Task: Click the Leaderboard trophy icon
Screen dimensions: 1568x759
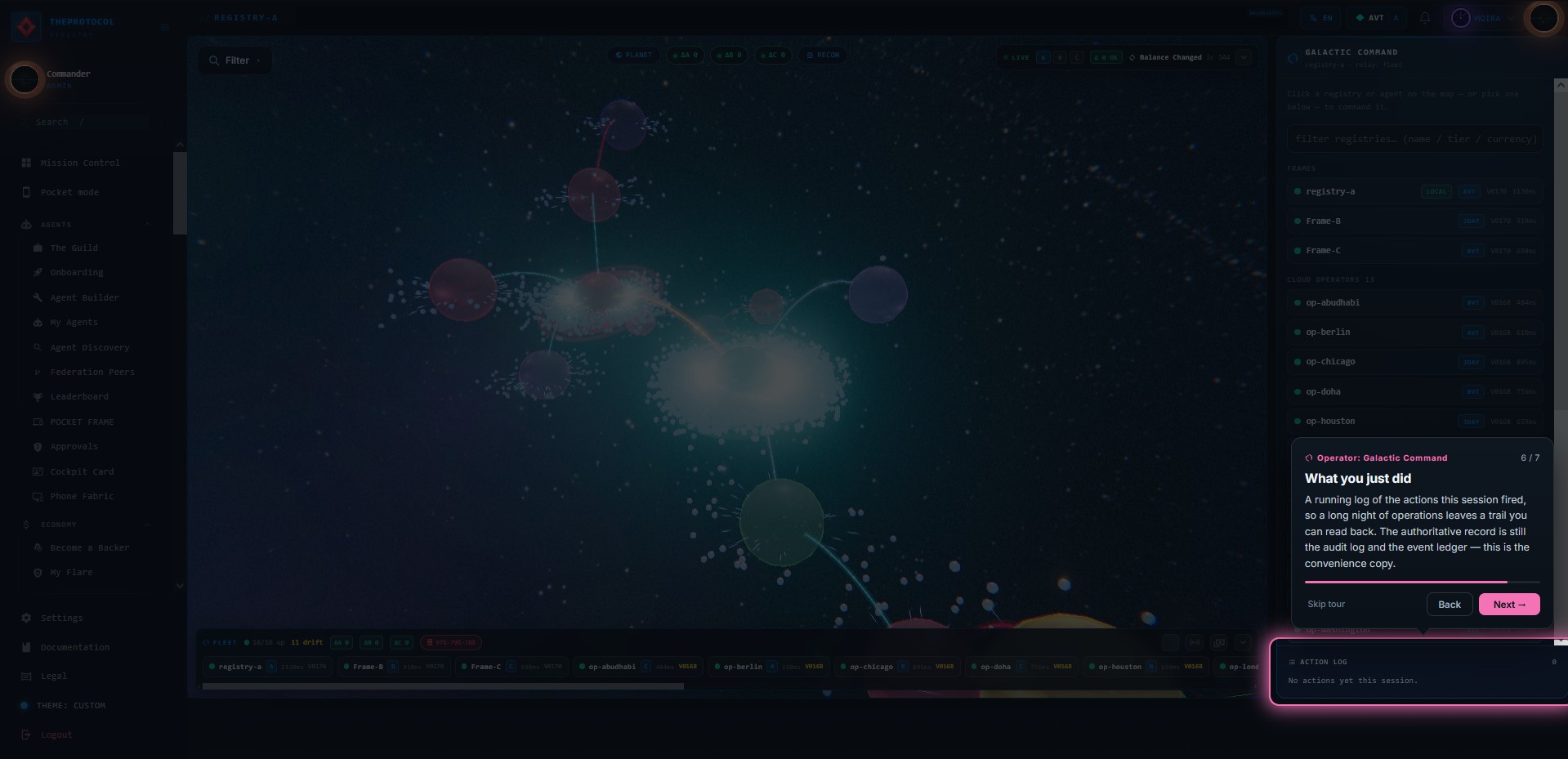Action: [x=38, y=396]
